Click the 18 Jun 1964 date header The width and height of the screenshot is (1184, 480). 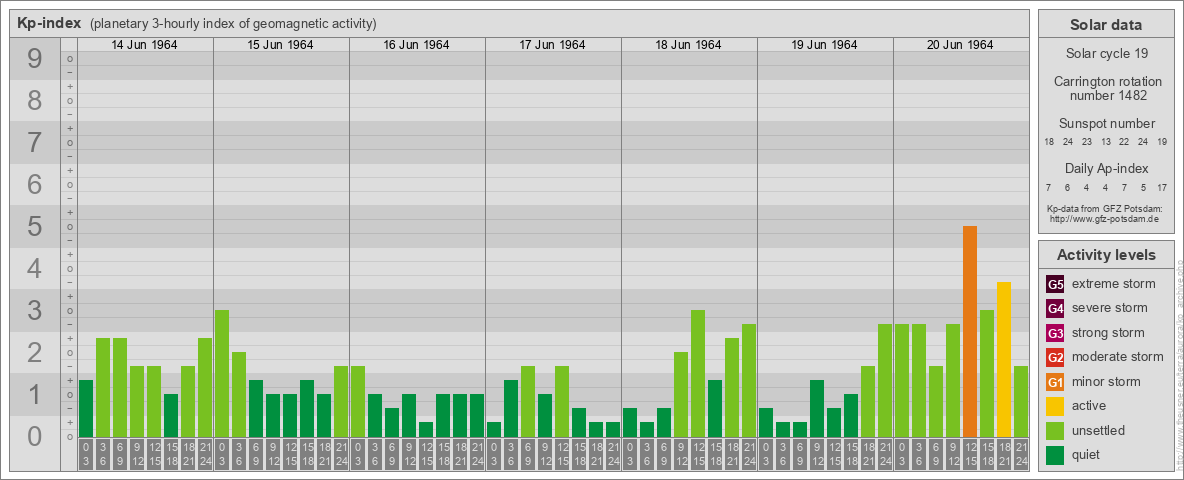coord(689,45)
